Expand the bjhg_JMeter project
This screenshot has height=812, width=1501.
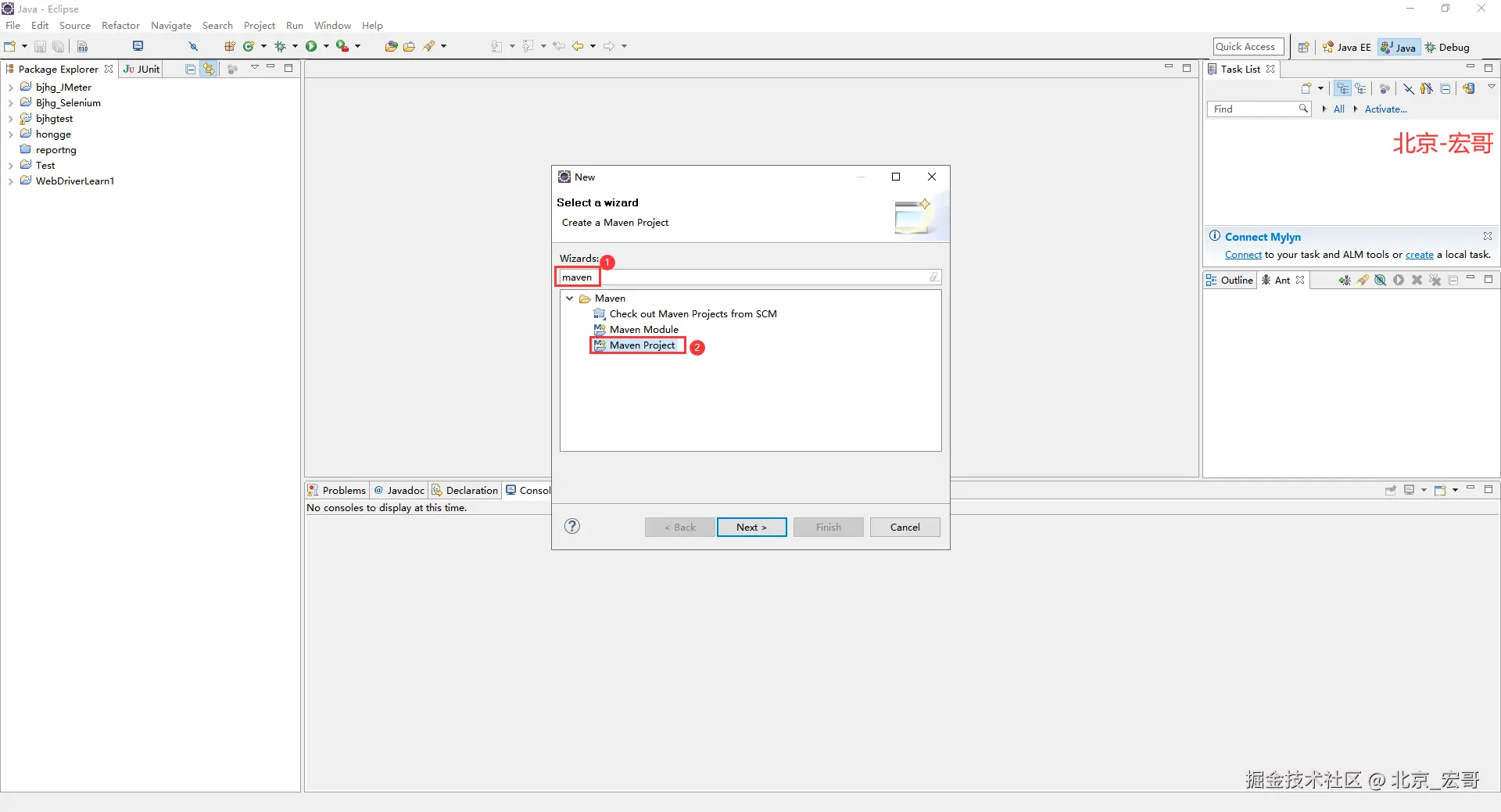click(x=10, y=88)
